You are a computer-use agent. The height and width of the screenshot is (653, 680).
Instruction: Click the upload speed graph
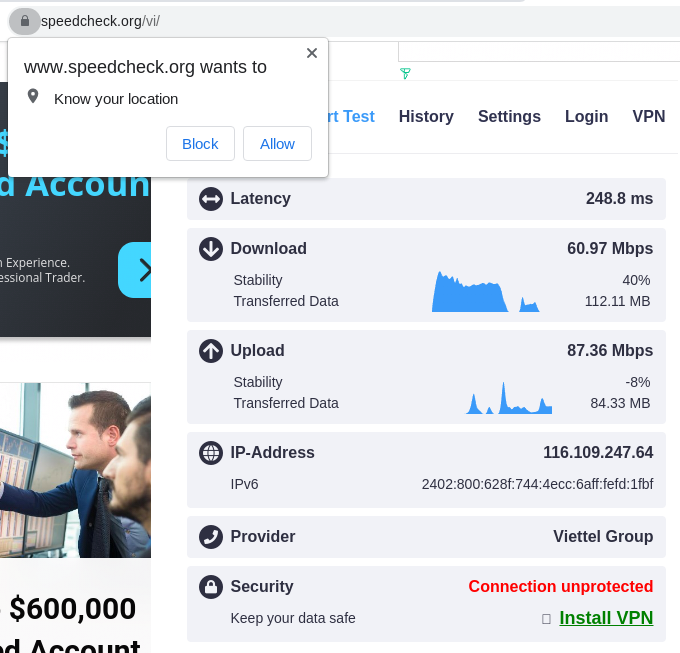[509, 398]
